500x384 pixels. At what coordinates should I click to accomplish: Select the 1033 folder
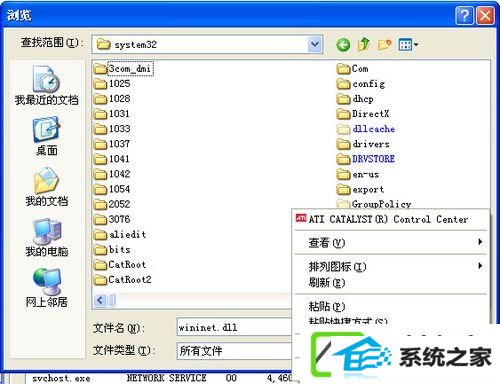[x=112, y=129]
